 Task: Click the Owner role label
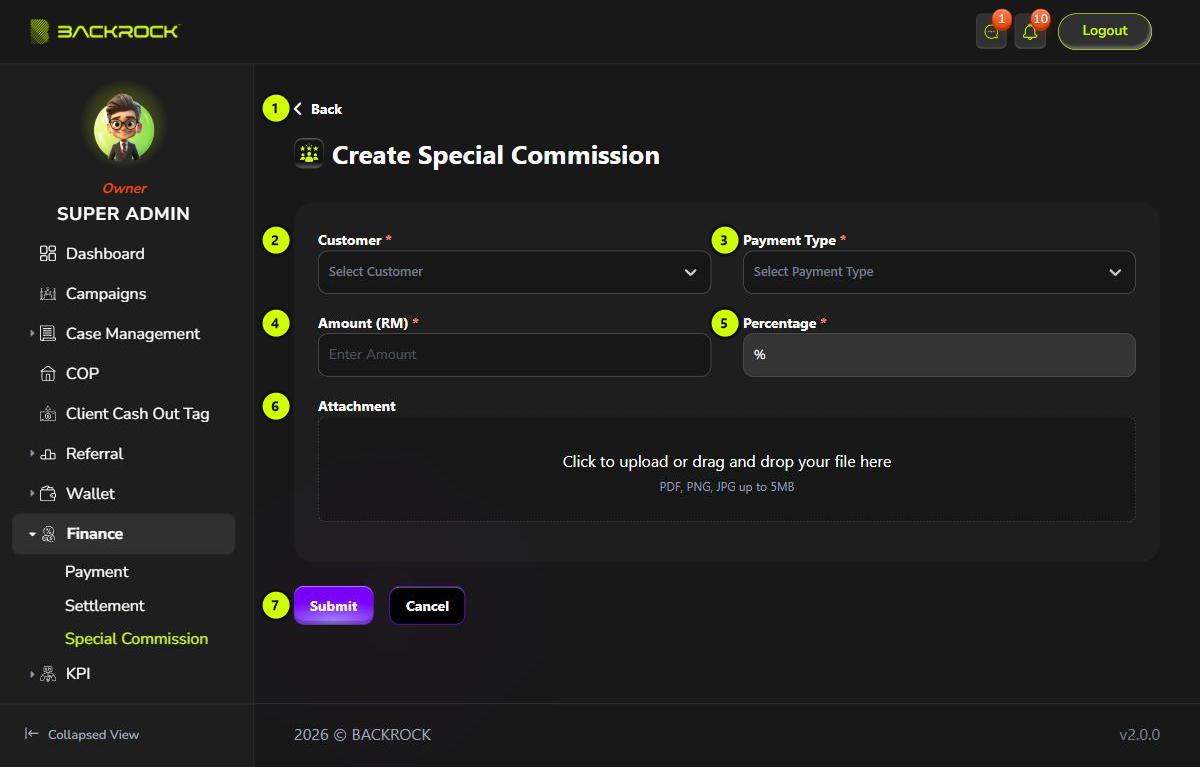coord(124,188)
